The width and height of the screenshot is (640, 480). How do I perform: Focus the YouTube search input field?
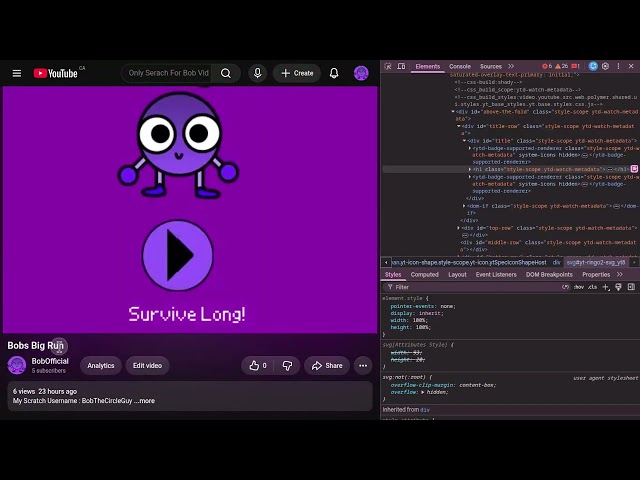point(168,73)
